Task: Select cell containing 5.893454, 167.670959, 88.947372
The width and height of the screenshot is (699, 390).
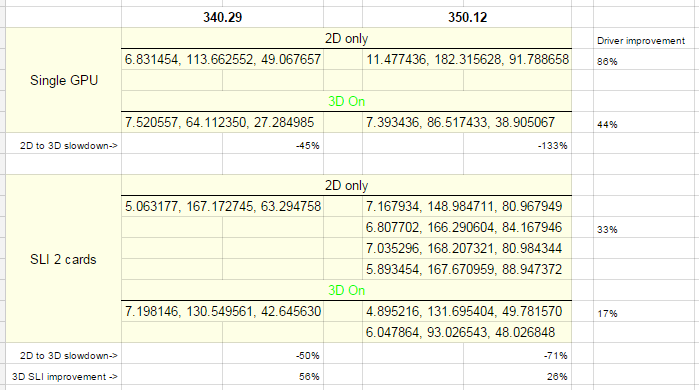Action: tap(467, 269)
